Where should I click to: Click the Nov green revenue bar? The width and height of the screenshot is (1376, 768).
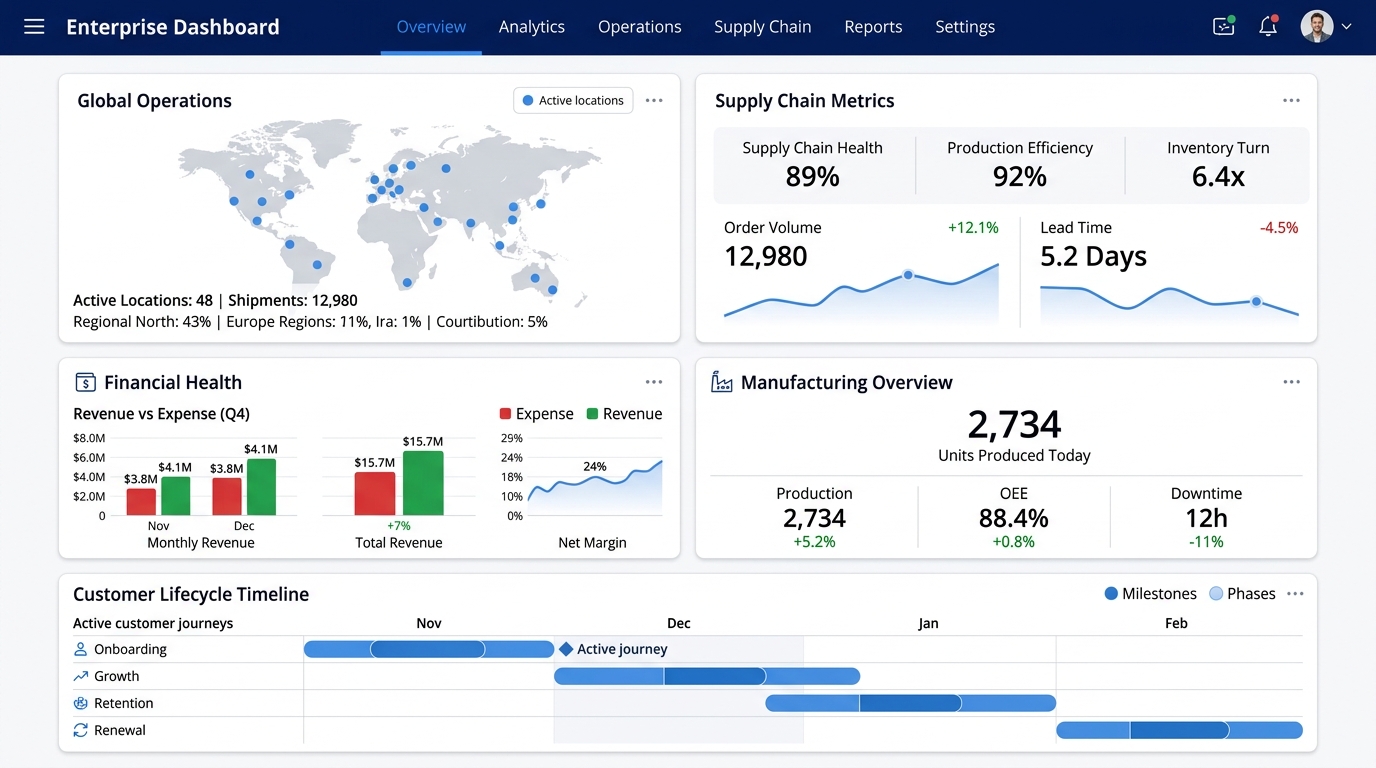[x=176, y=496]
